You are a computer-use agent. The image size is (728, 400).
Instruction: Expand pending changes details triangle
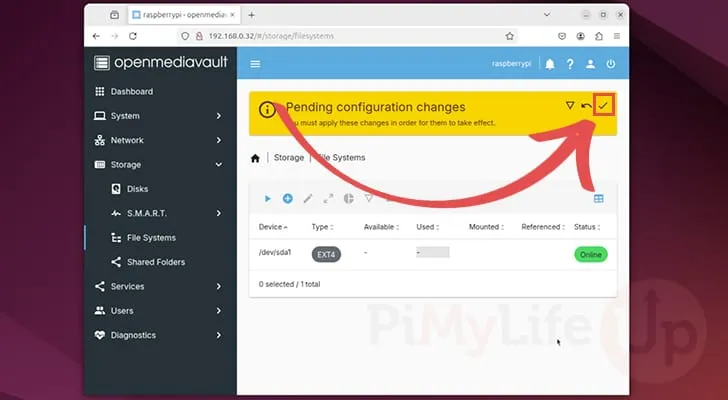[570, 105]
